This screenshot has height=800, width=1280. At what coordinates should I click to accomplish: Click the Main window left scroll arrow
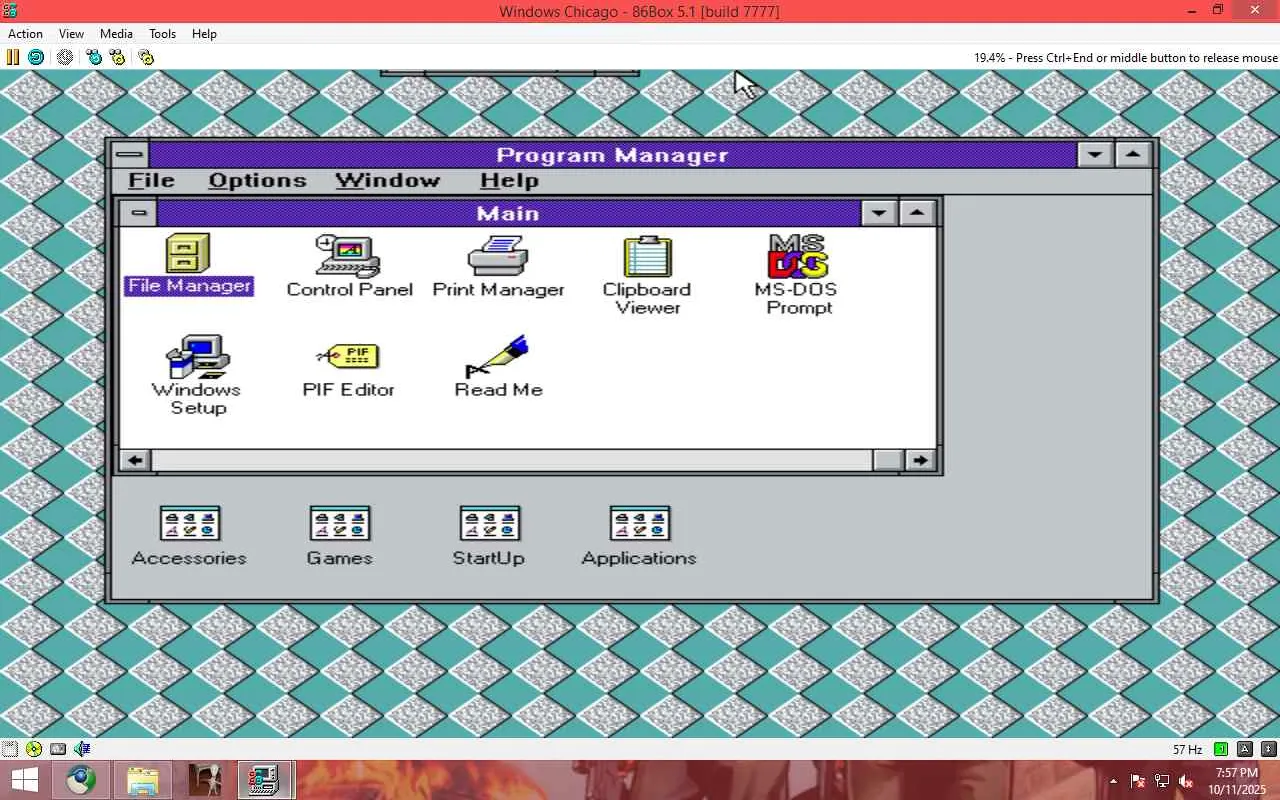pyautogui.click(x=135, y=460)
